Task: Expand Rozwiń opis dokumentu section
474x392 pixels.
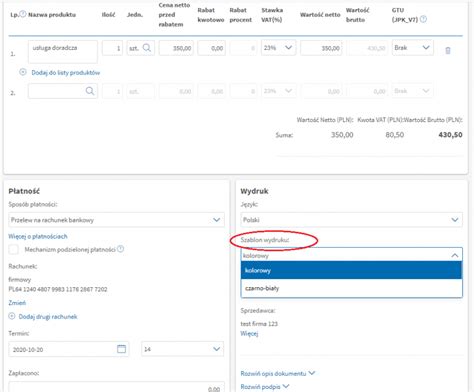Action: point(277,373)
